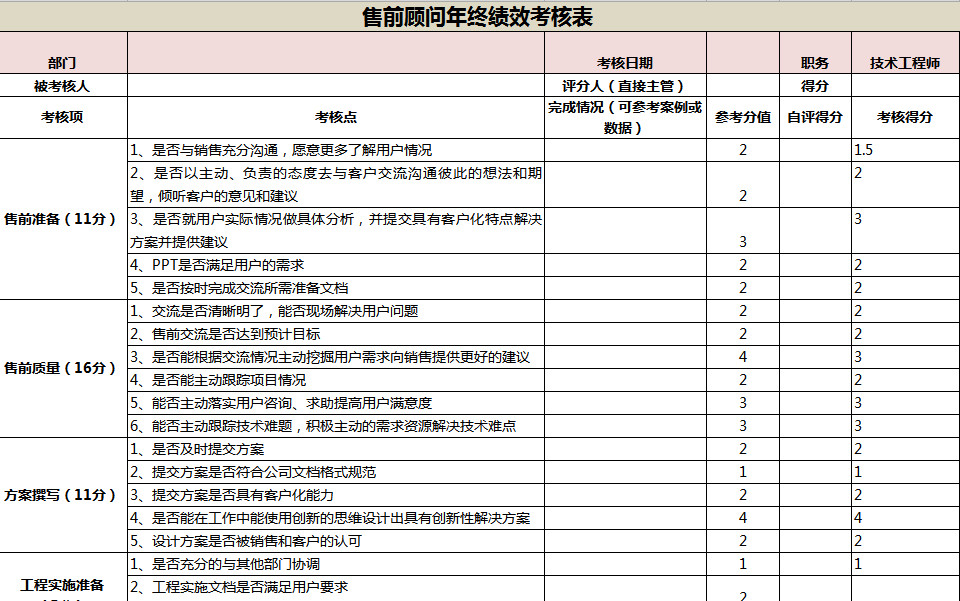Click the 方案撰写（11分）section cell
The height and width of the screenshot is (601, 960).
click(x=62, y=493)
